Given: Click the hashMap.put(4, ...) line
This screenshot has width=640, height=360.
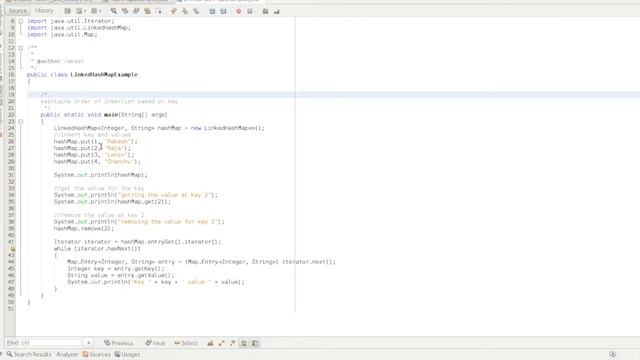Looking at the screenshot, I should (97, 162).
